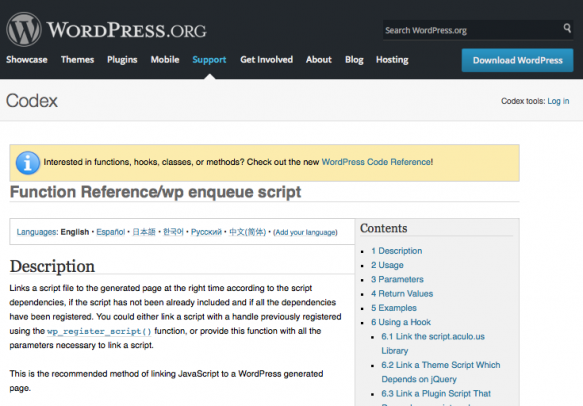Click the Log in link
The image size is (583, 406).
coord(558,101)
